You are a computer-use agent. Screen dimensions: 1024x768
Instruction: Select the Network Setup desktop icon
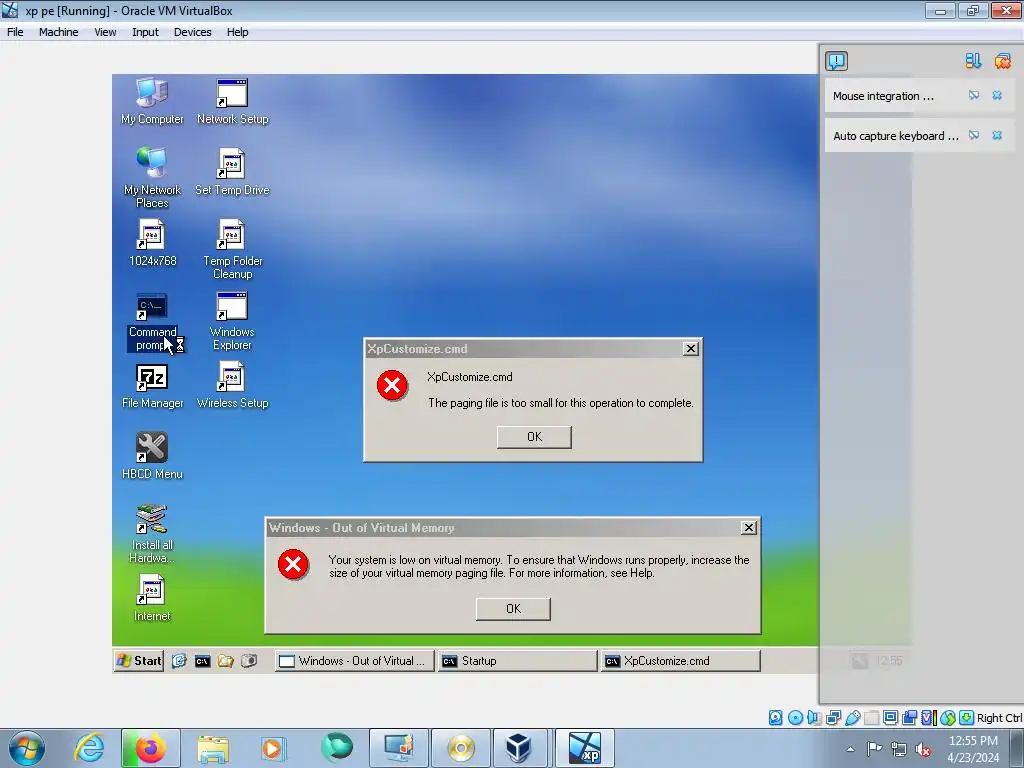(x=232, y=101)
